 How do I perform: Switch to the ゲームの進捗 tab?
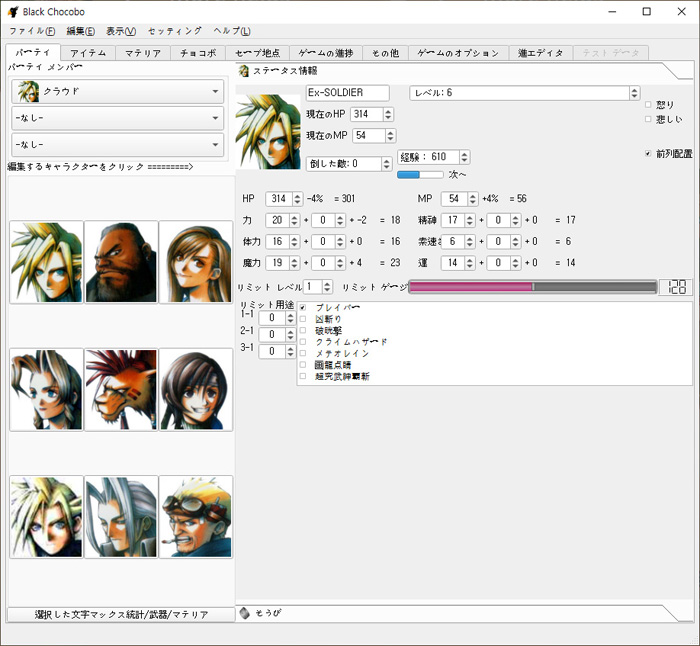(326, 53)
